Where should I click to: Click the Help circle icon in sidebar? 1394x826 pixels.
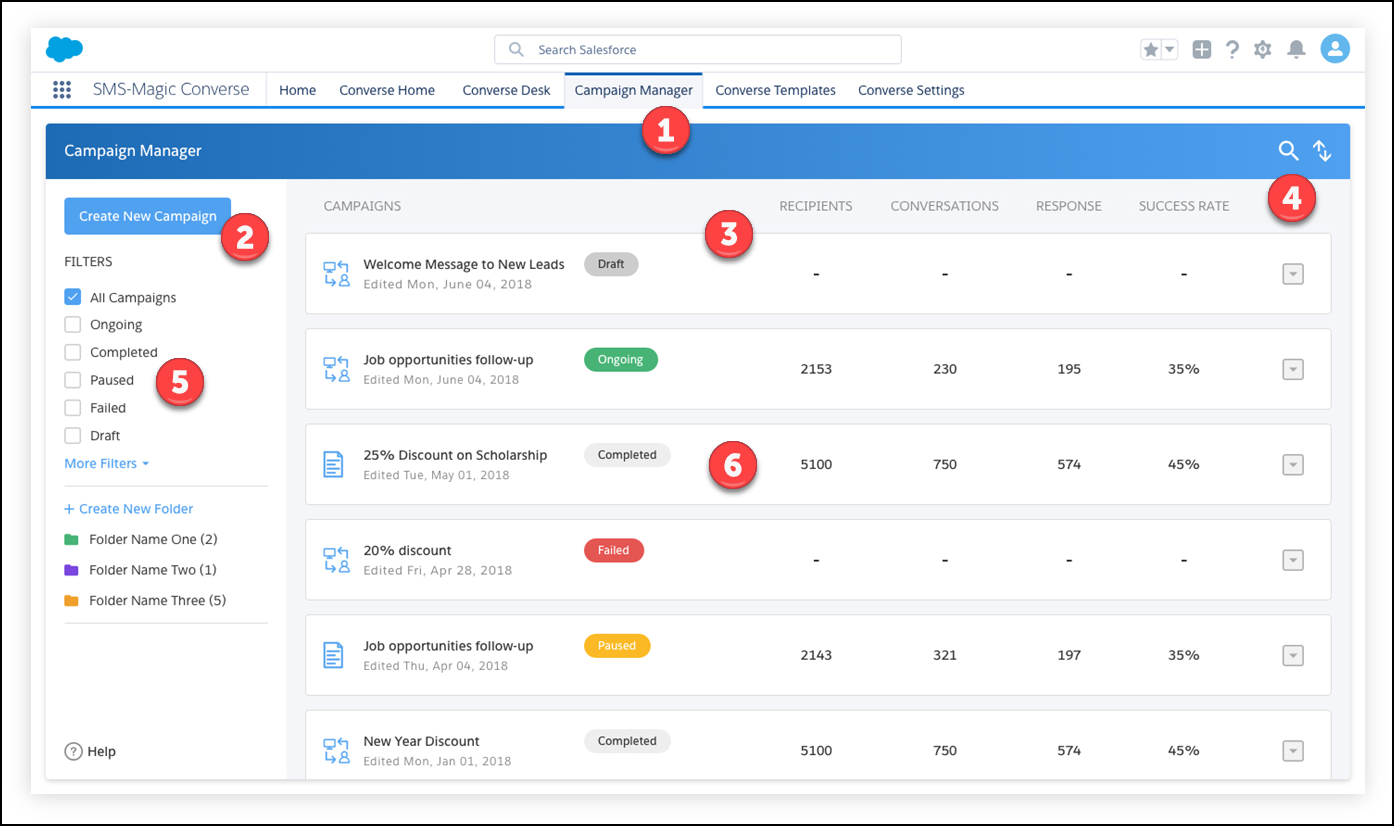[73, 751]
